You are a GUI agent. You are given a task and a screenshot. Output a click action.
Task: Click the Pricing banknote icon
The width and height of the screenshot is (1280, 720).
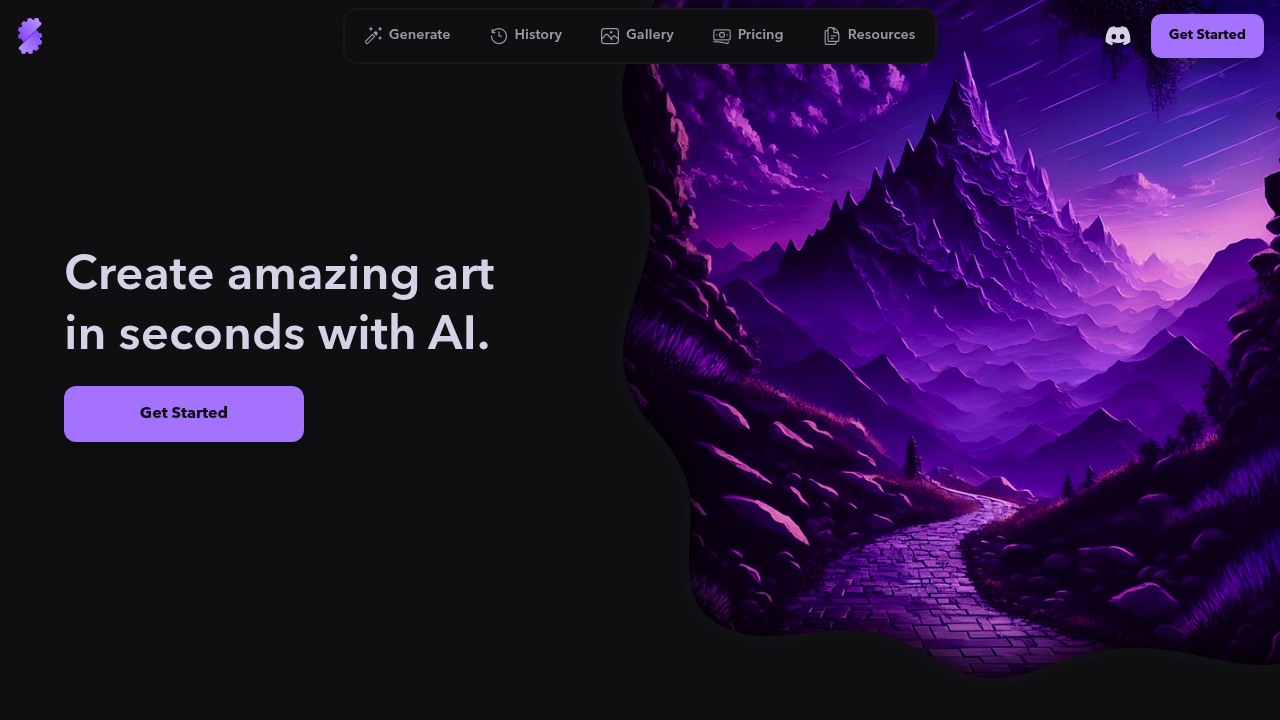click(x=722, y=36)
